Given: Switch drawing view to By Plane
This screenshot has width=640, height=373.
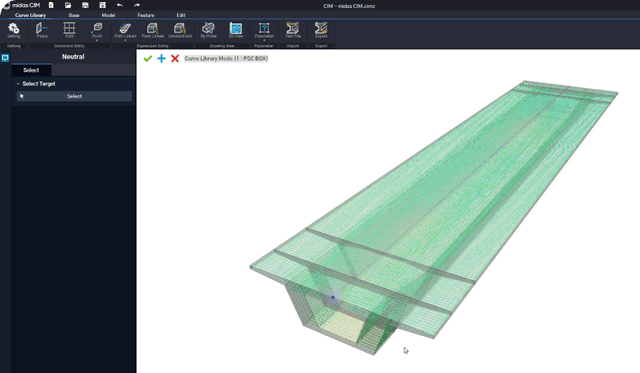Looking at the screenshot, I should tap(208, 30).
